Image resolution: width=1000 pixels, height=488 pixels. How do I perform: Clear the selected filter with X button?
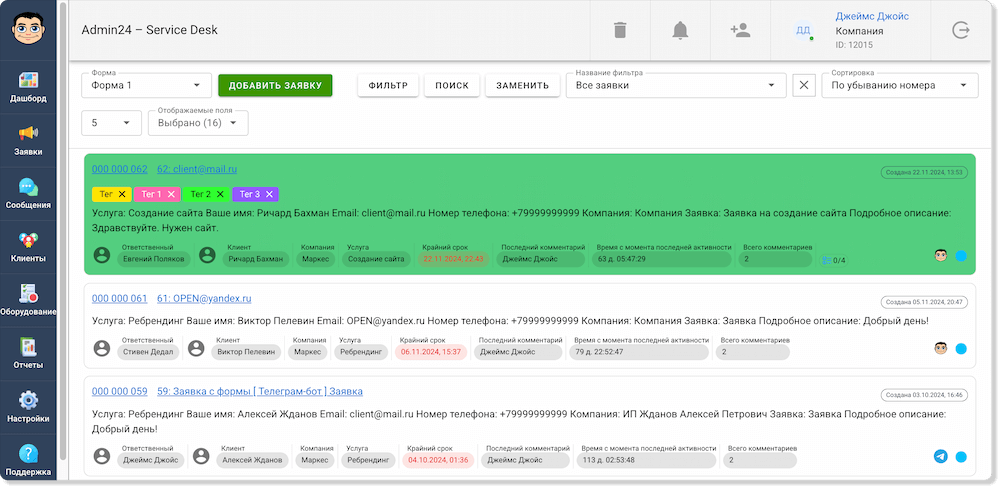(804, 86)
